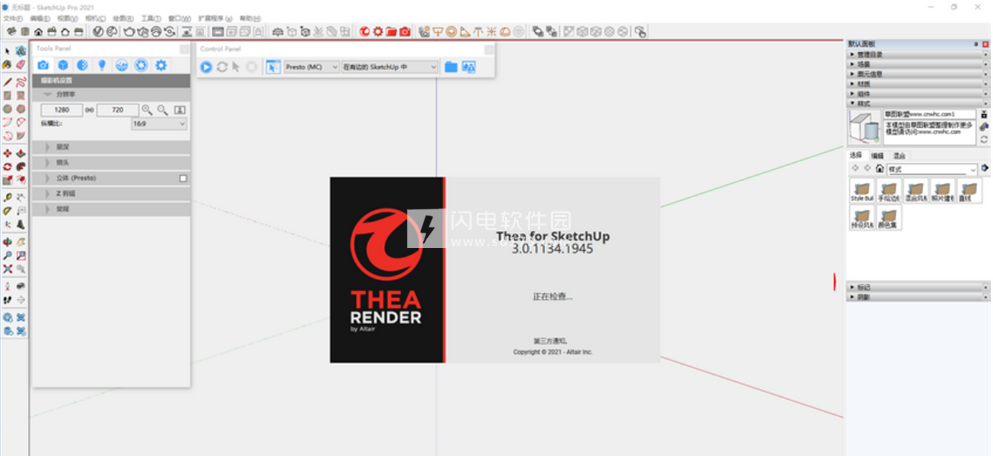Switch to the 混合 tab in Styles
Viewport: 993px width, 456px height.
coord(899,156)
